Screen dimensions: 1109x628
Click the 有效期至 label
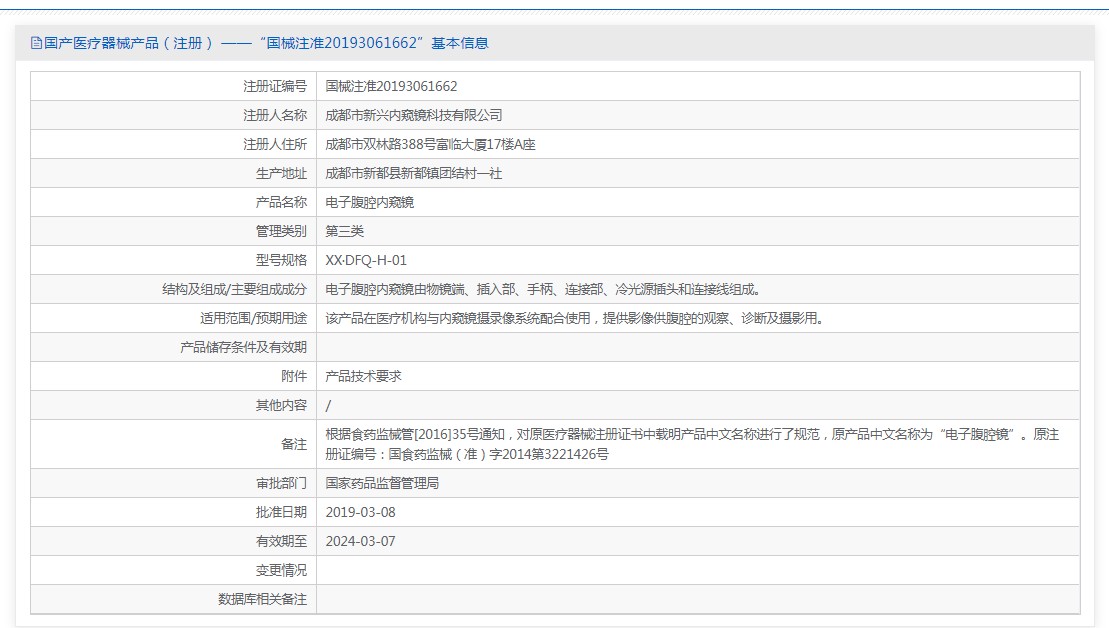(x=281, y=541)
